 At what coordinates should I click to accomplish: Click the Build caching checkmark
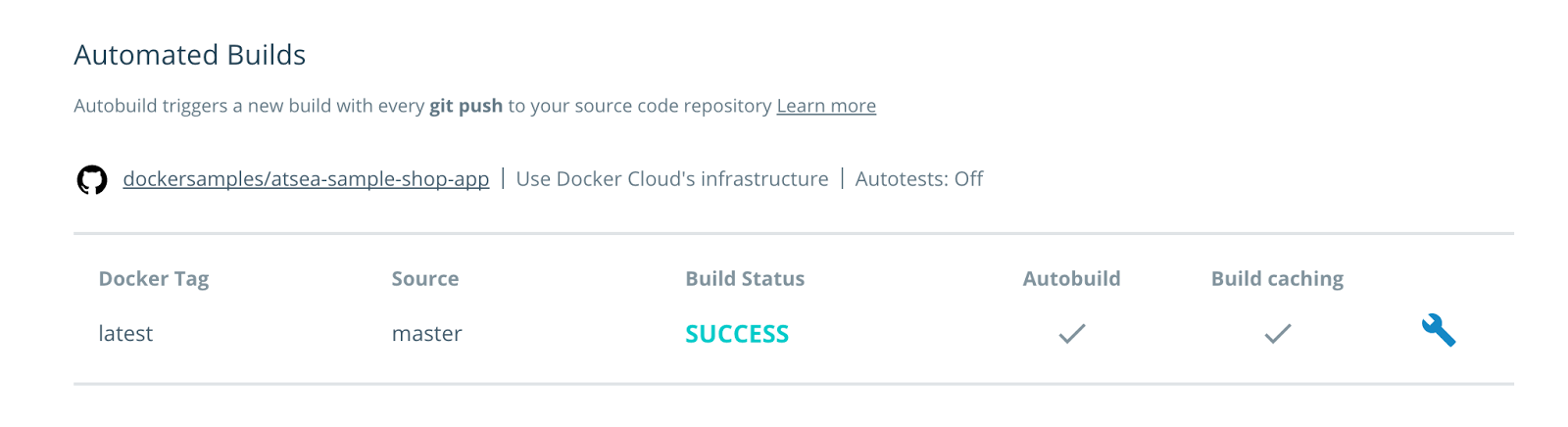pyautogui.click(x=1277, y=334)
